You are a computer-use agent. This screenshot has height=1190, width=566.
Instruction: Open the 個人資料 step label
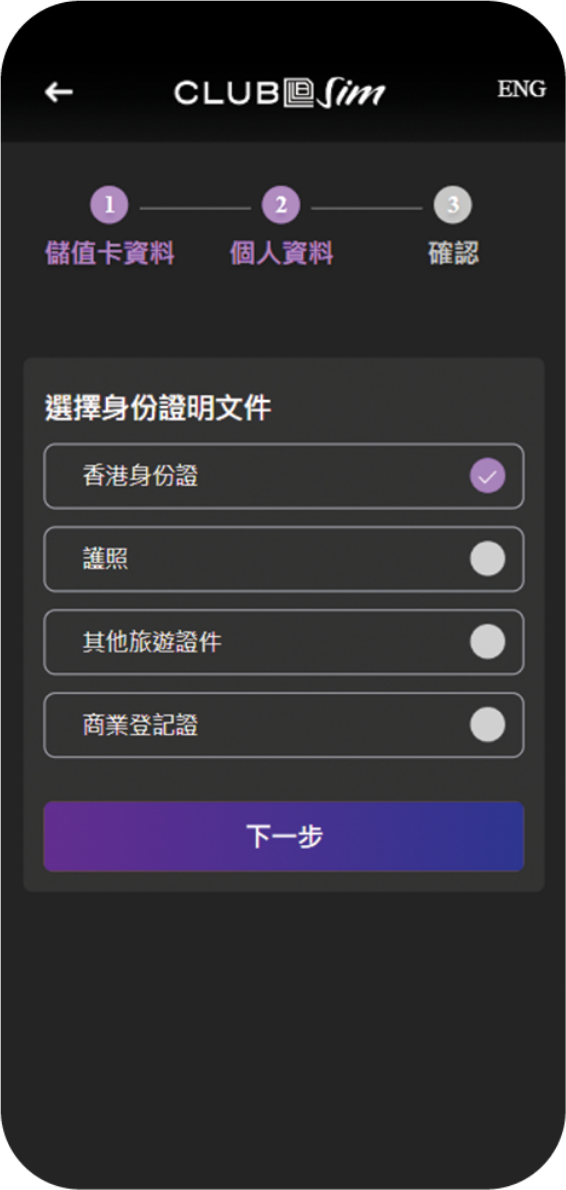pyautogui.click(x=281, y=253)
